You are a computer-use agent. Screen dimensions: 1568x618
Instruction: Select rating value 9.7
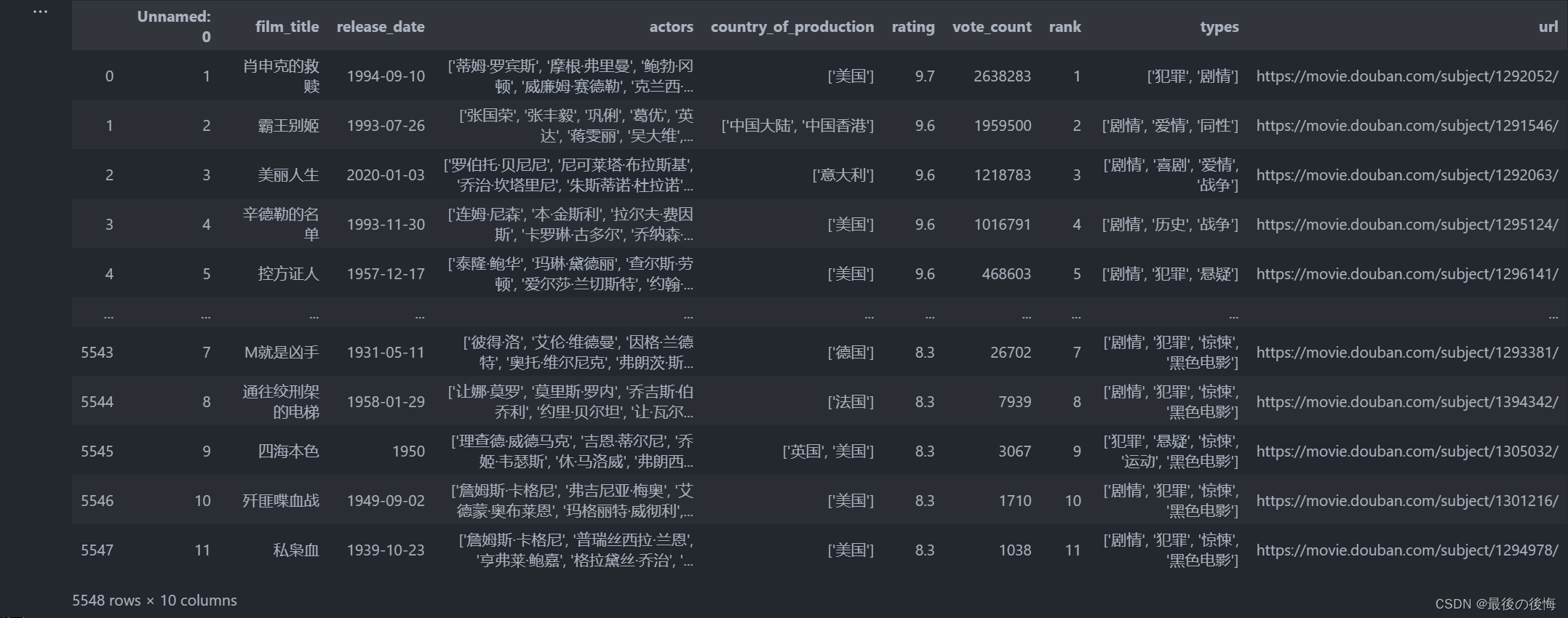coord(925,76)
